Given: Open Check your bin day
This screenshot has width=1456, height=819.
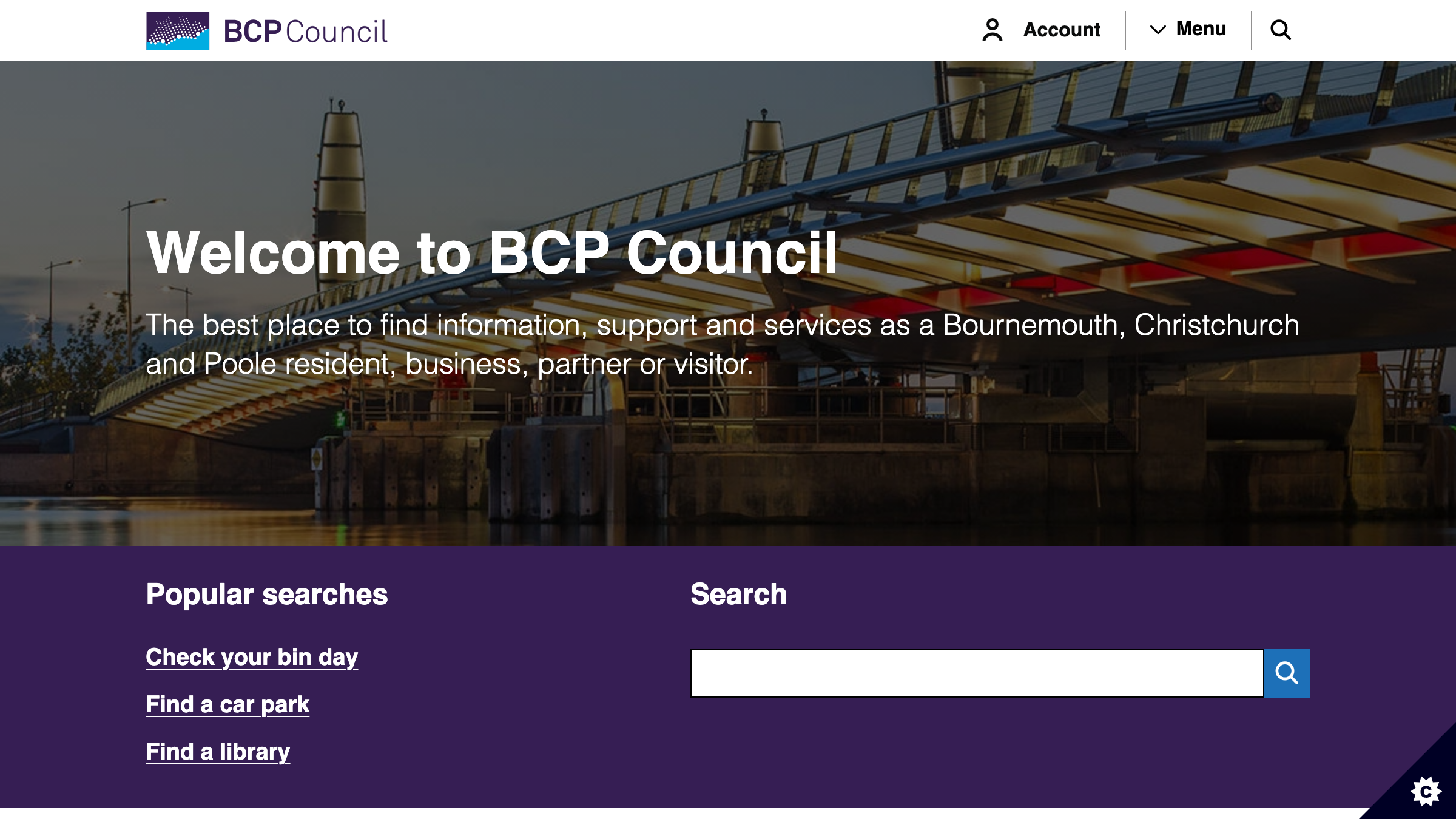Looking at the screenshot, I should pos(251,656).
